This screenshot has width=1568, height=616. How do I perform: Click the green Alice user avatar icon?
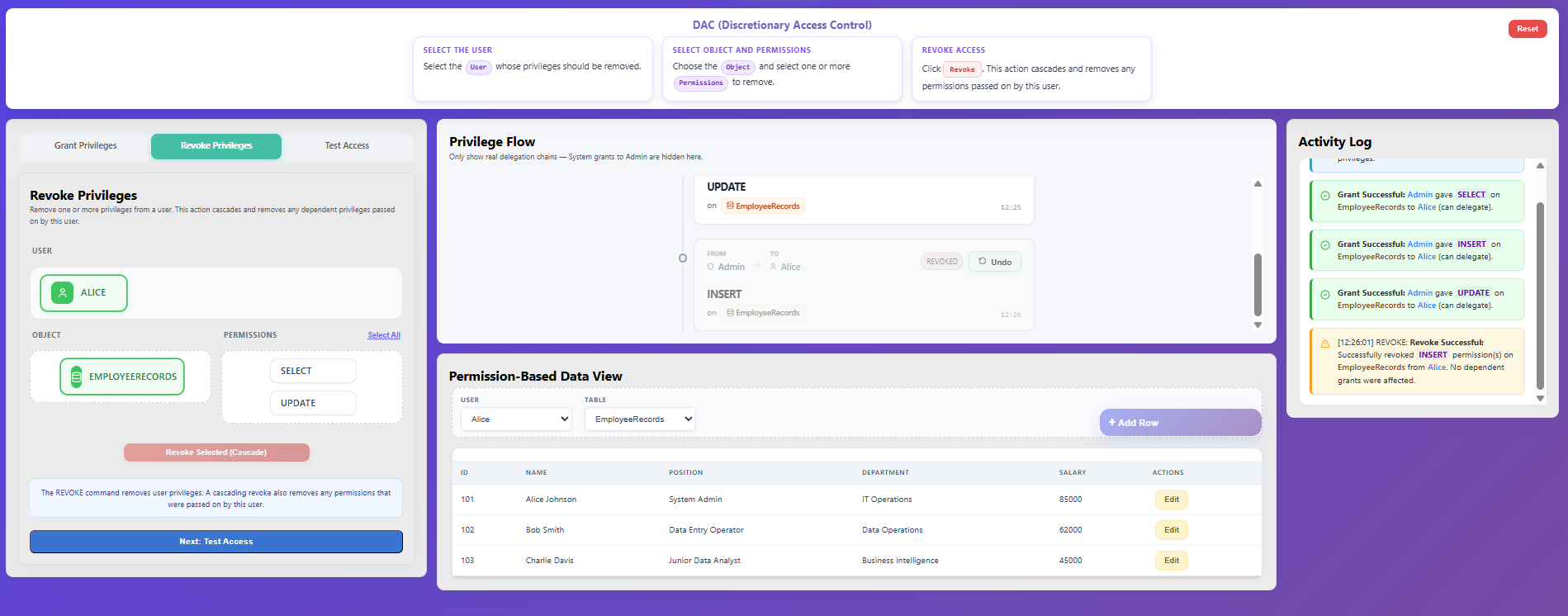tap(62, 293)
